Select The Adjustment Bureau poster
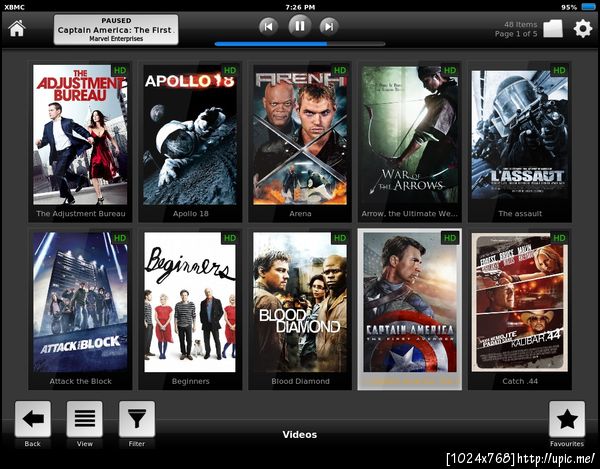 point(80,135)
